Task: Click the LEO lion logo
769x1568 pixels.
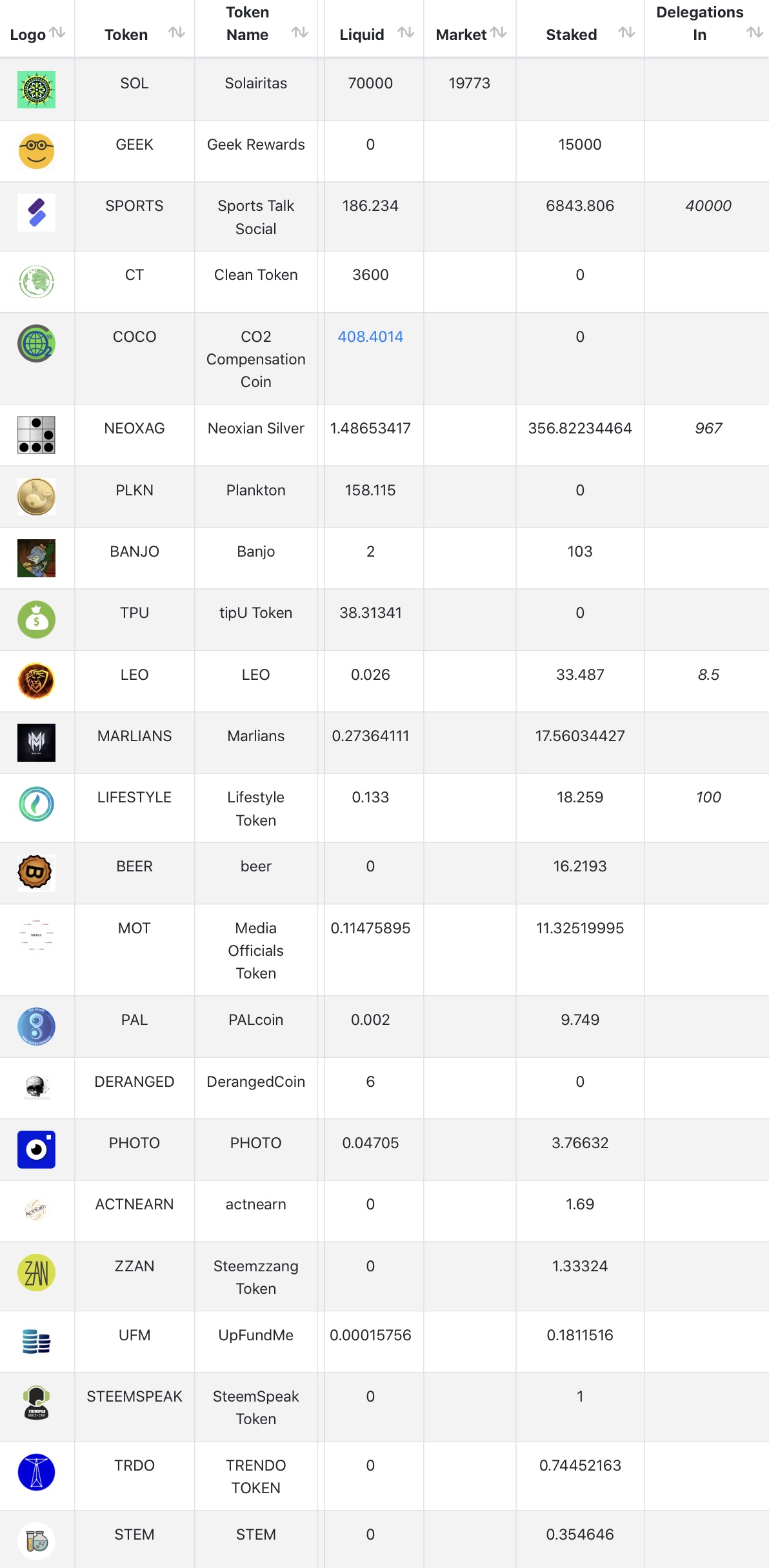Action: click(36, 681)
